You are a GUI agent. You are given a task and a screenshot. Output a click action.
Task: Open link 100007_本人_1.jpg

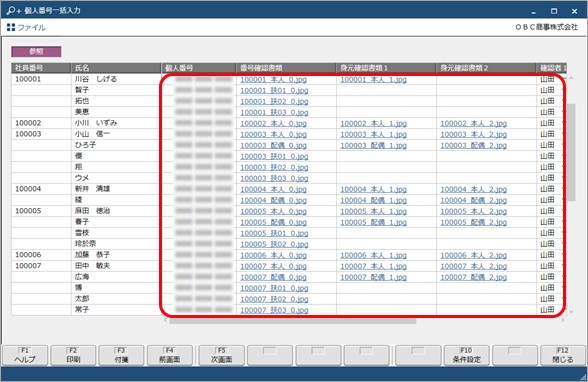click(x=374, y=266)
